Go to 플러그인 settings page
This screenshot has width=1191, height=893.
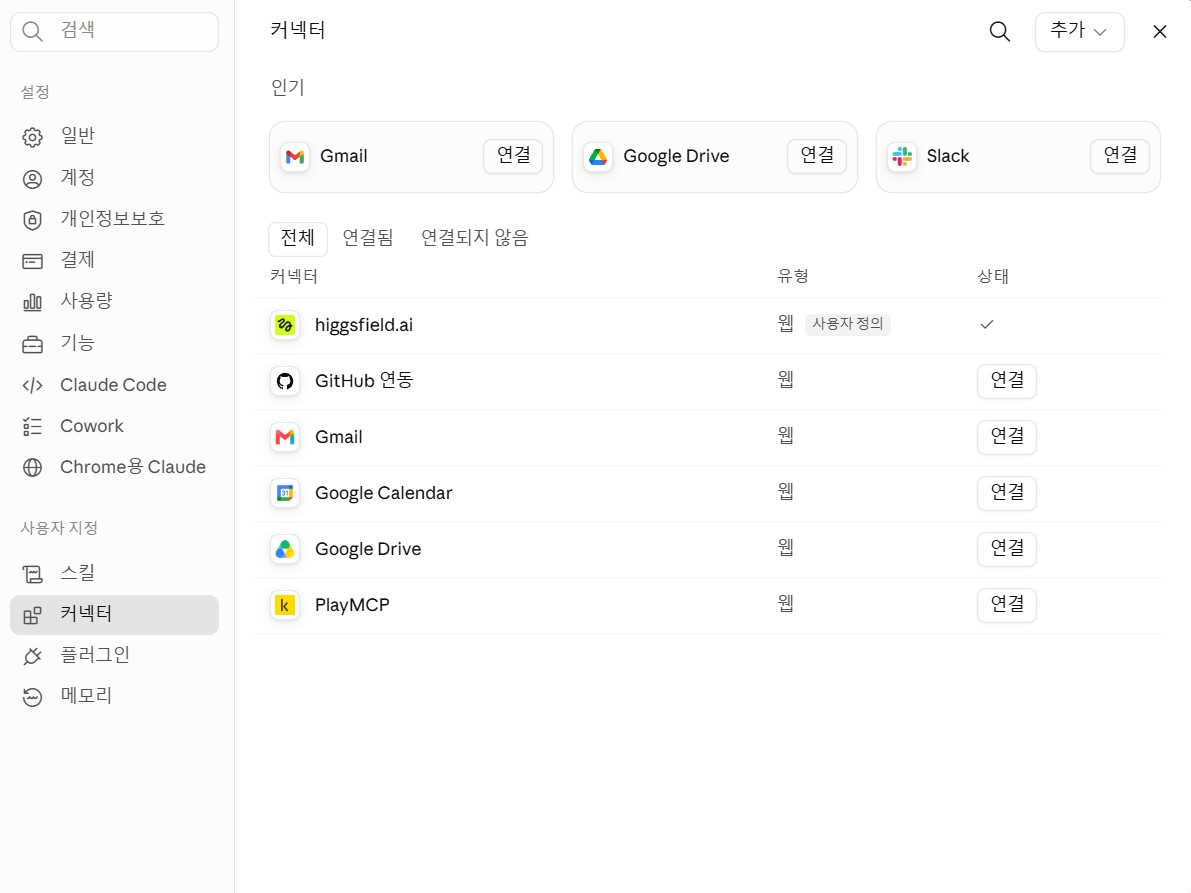coord(115,655)
